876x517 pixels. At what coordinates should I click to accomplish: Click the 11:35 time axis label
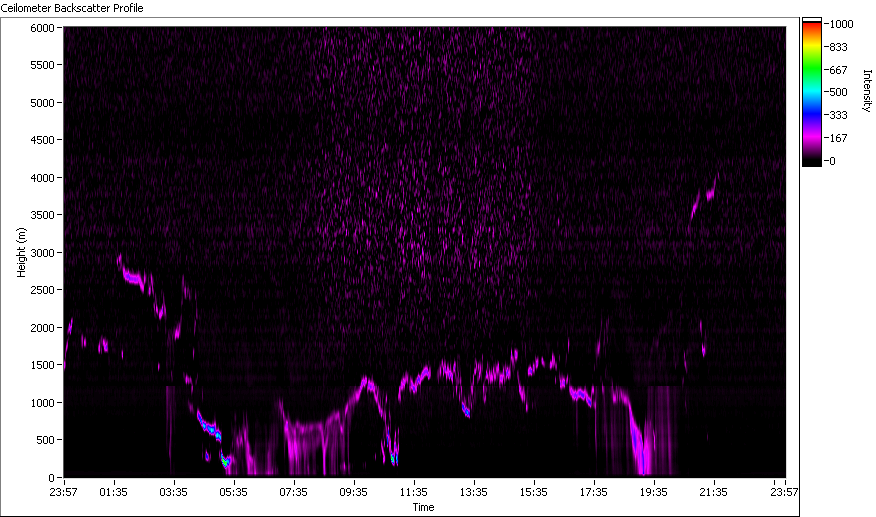414,492
